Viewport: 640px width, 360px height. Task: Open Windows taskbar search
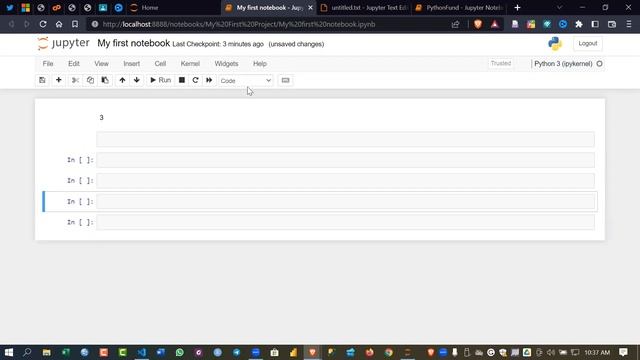click(27, 352)
